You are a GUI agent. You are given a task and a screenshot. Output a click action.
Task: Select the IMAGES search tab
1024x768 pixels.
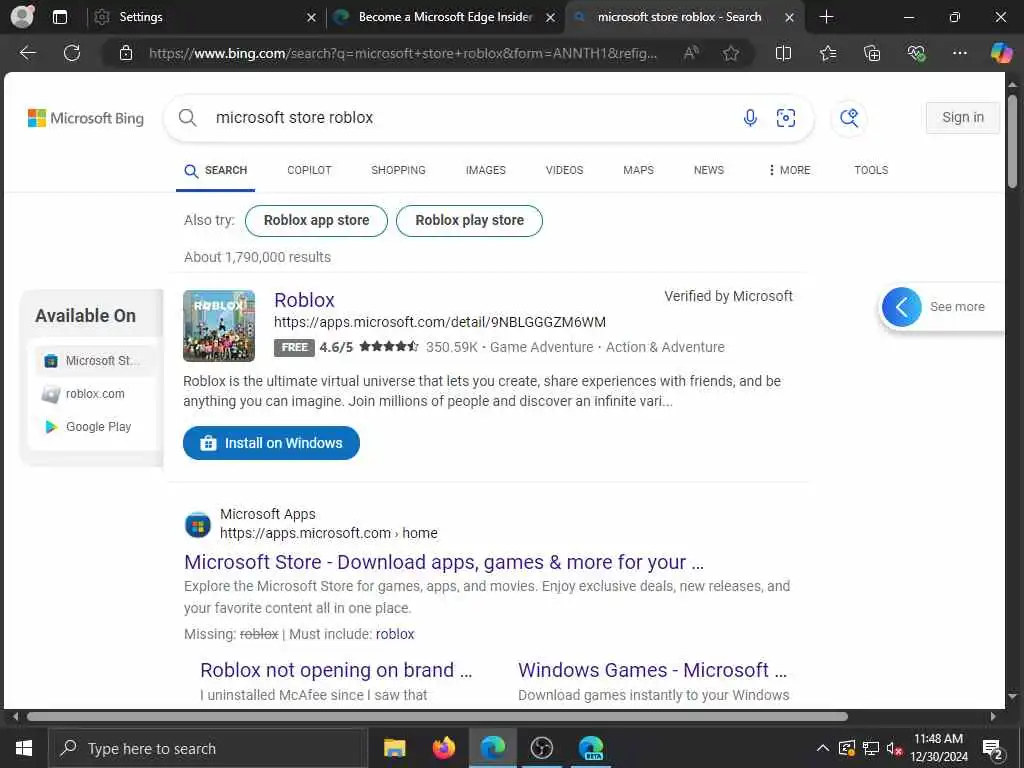point(485,170)
